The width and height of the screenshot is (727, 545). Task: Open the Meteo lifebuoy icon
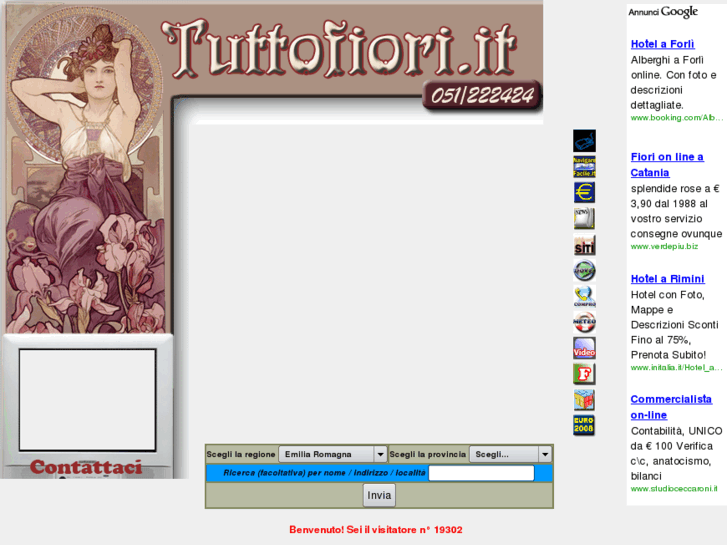click(584, 322)
